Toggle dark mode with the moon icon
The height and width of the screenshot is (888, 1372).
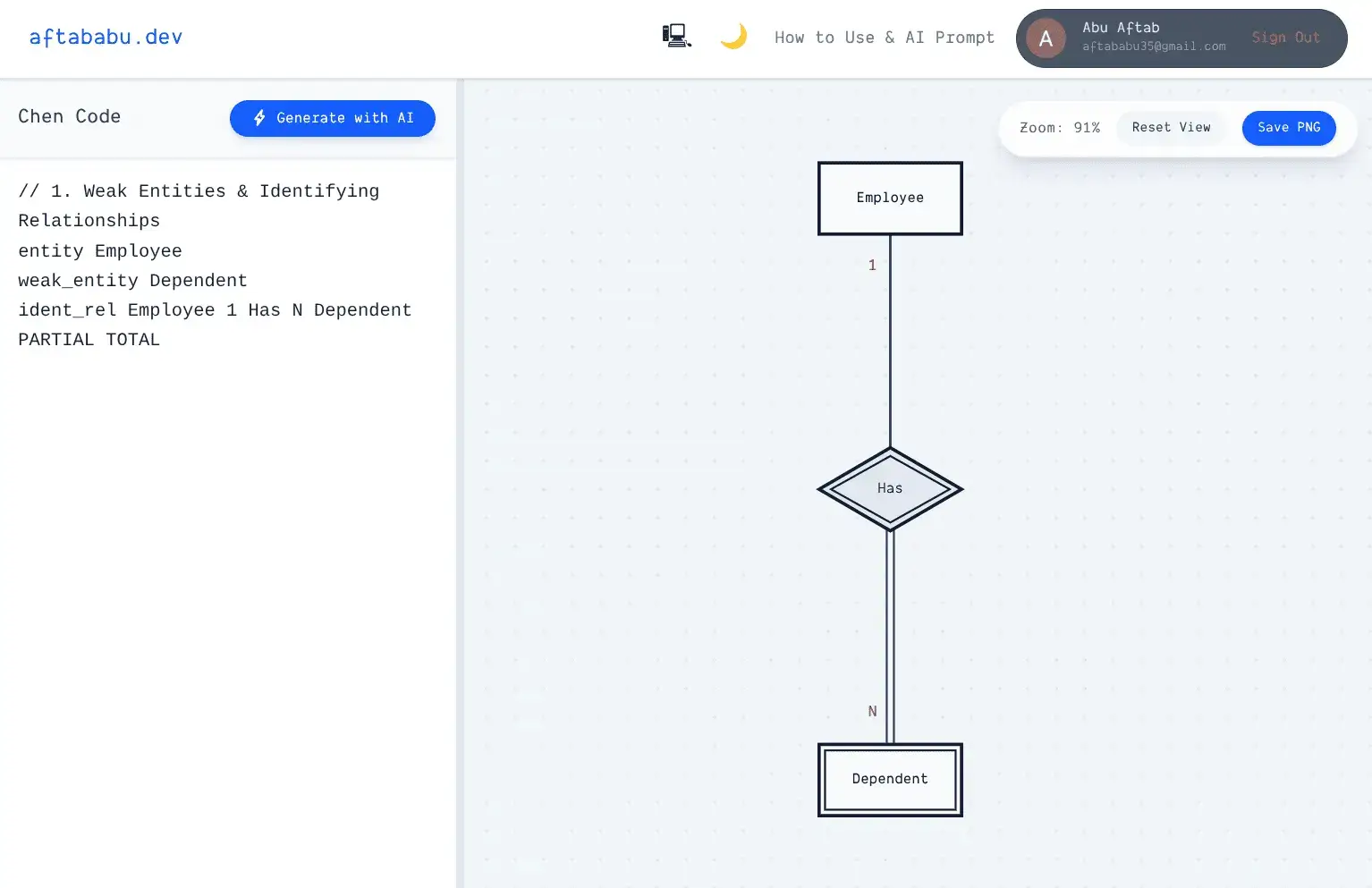[x=733, y=37]
